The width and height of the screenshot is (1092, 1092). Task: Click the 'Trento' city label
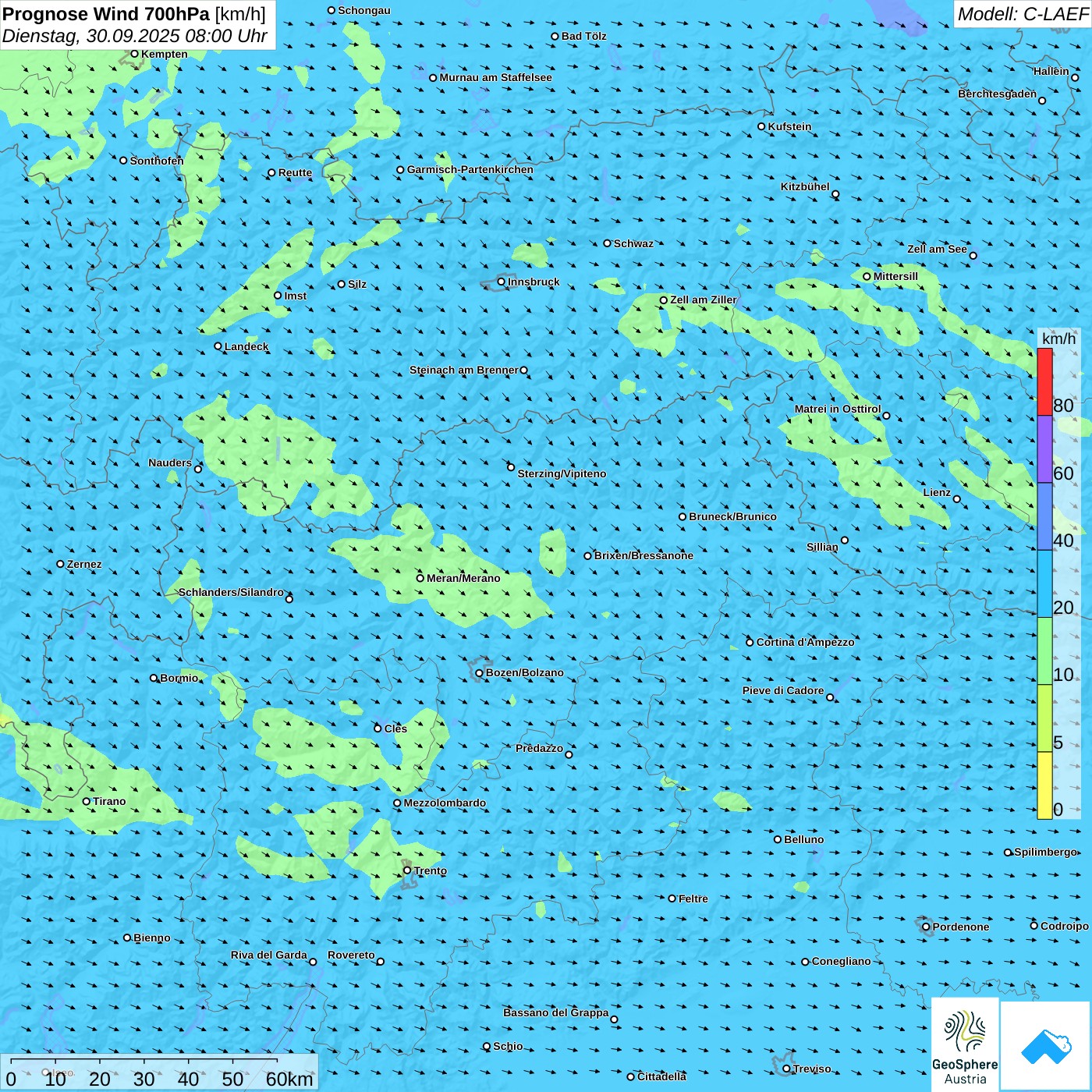tap(431, 870)
